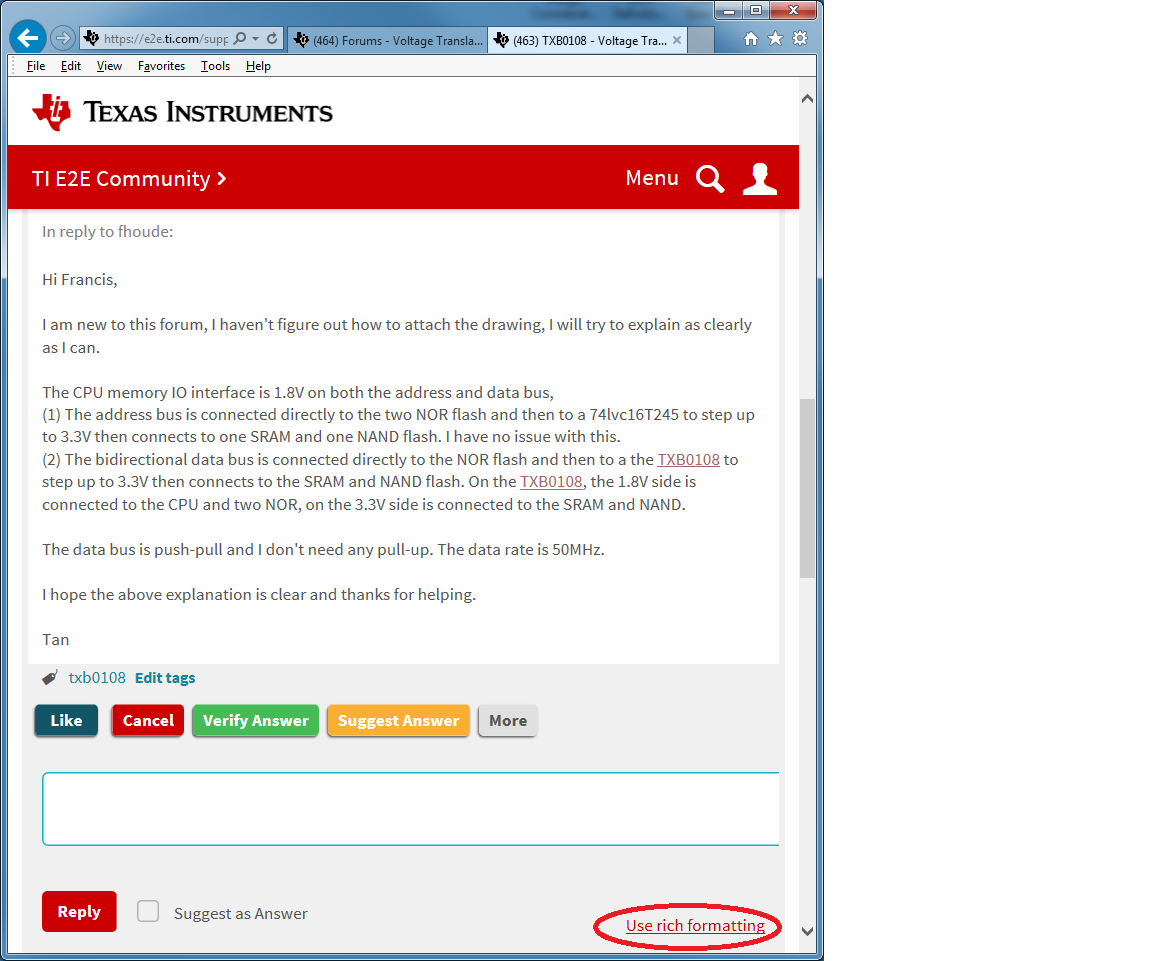Open the Help menu
Image resolution: width=1152 pixels, height=961 pixels.
click(258, 66)
